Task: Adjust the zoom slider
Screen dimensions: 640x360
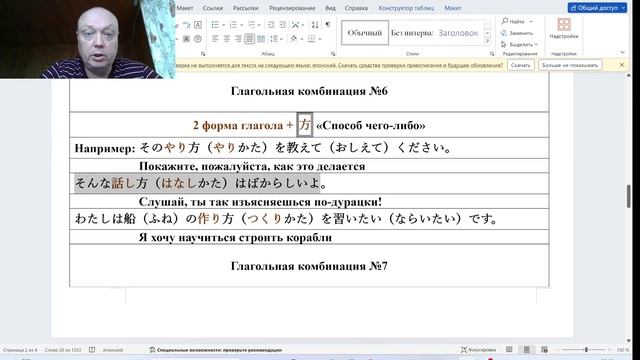Action: coord(586,350)
